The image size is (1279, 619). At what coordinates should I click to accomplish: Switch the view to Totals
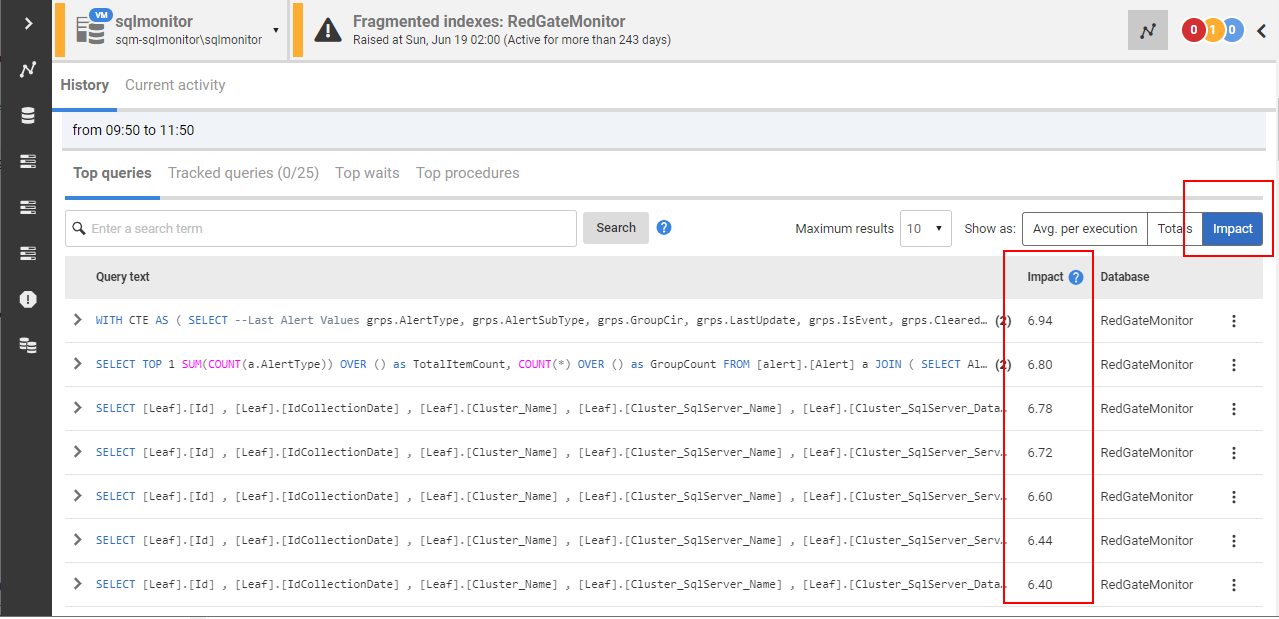(x=1174, y=229)
